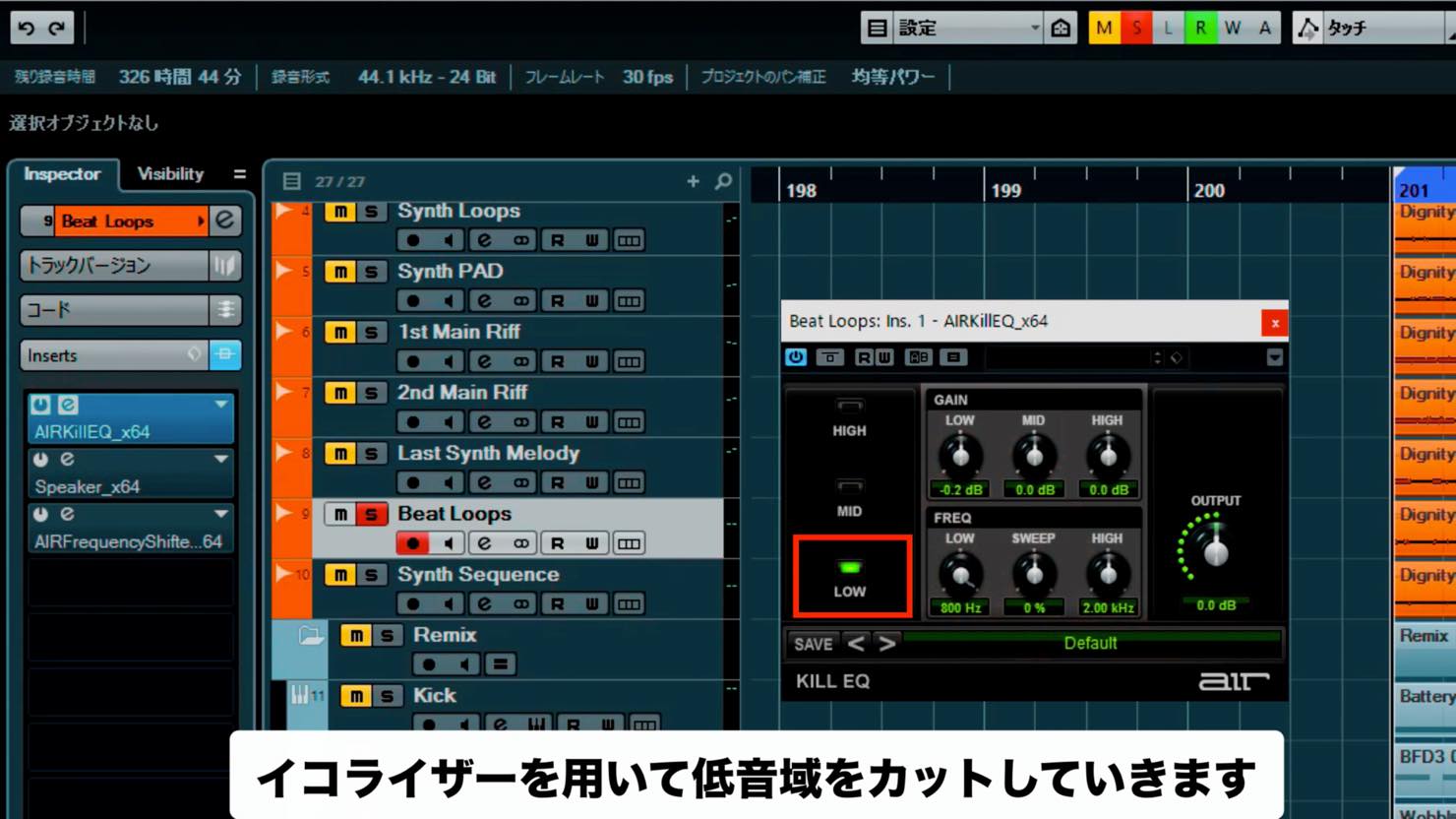Viewport: 1456px width, 819px height.
Task: Click the touch automation mode icon
Action: point(1307,28)
